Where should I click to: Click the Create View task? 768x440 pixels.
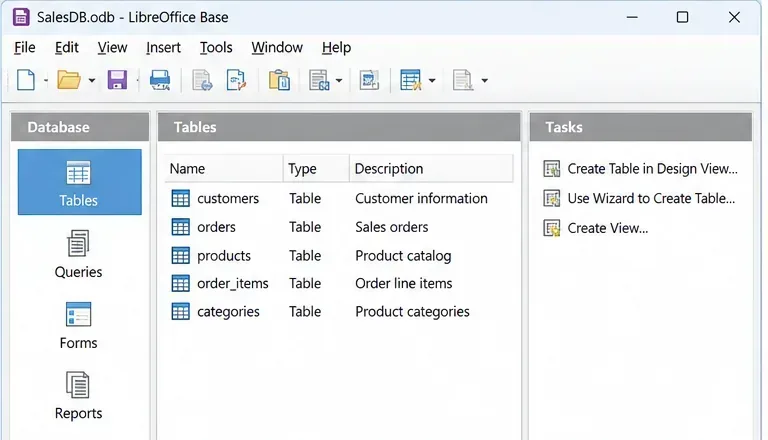[607, 228]
